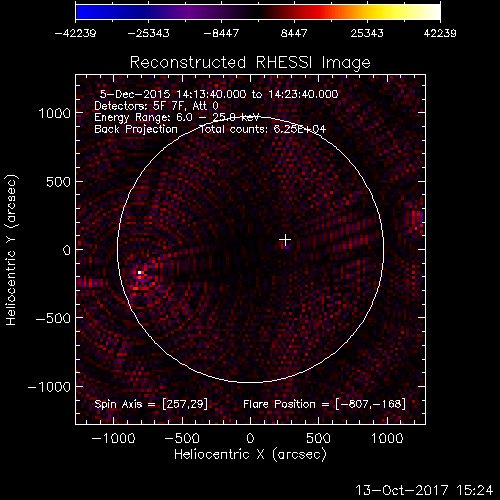Click the 'Reconstructed RHESSI Image' title

(250, 62)
